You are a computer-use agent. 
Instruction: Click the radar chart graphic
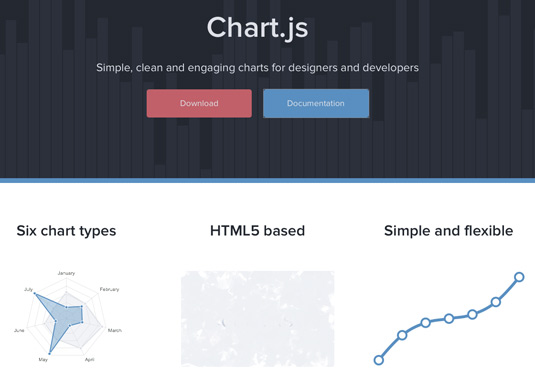click(68, 317)
